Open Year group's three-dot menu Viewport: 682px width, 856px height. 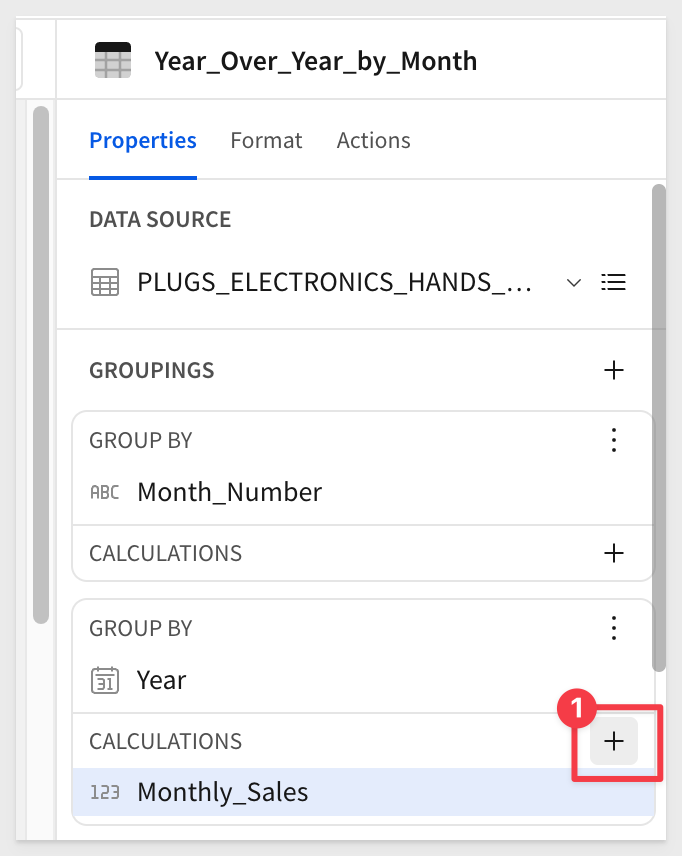tap(614, 628)
